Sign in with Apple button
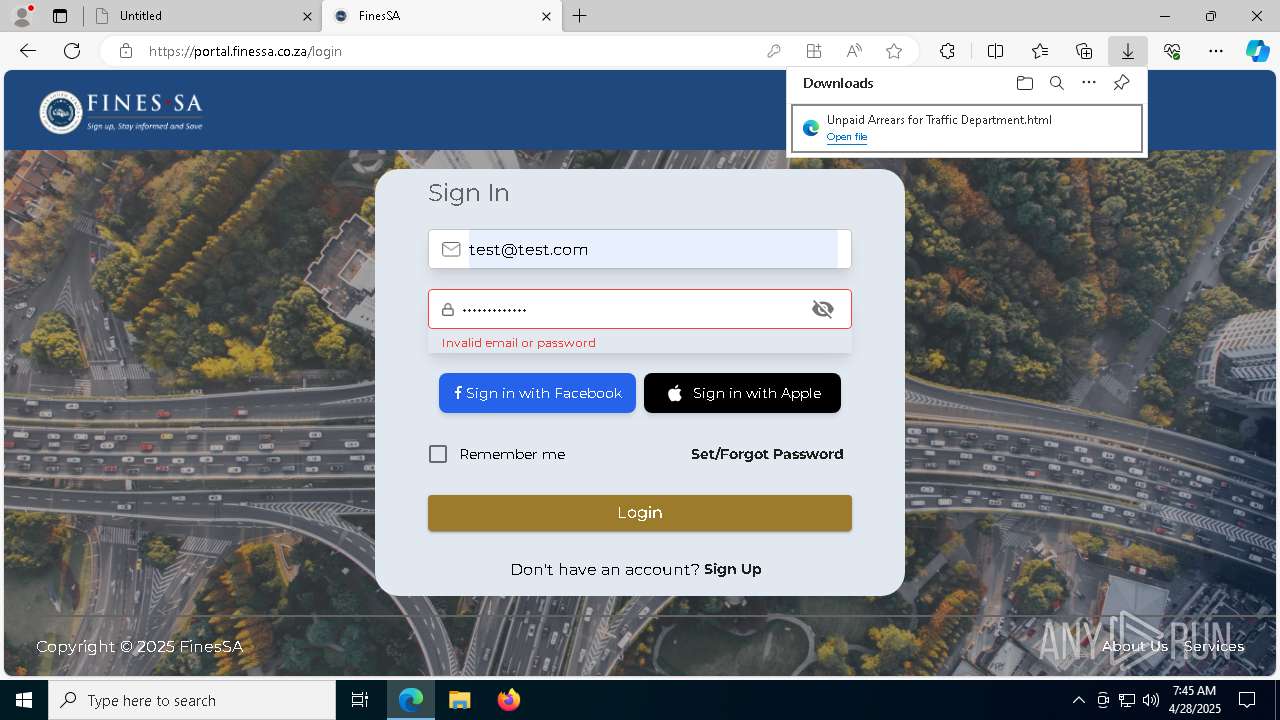 [x=742, y=393]
